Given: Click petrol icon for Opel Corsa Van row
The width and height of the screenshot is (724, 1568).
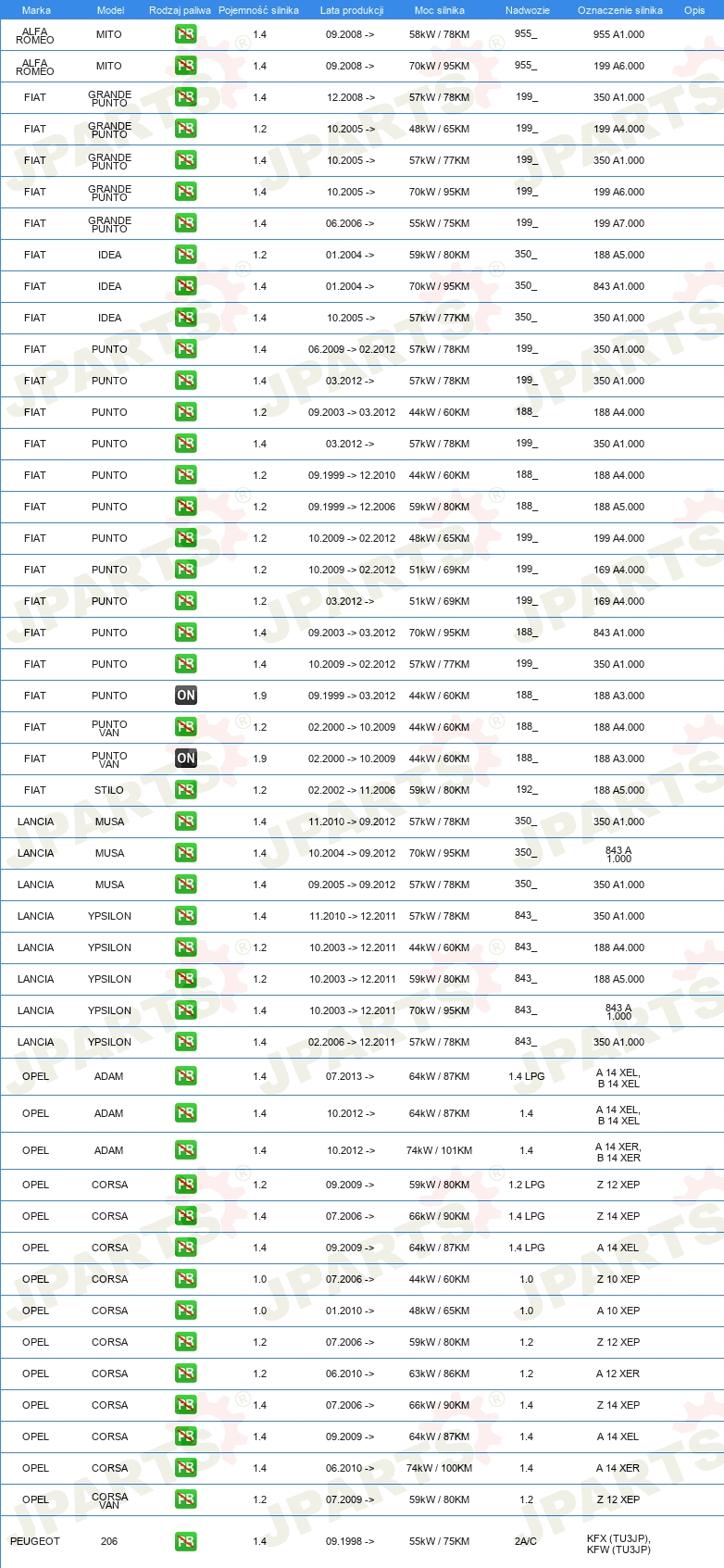Looking at the screenshot, I should 186,1499.
